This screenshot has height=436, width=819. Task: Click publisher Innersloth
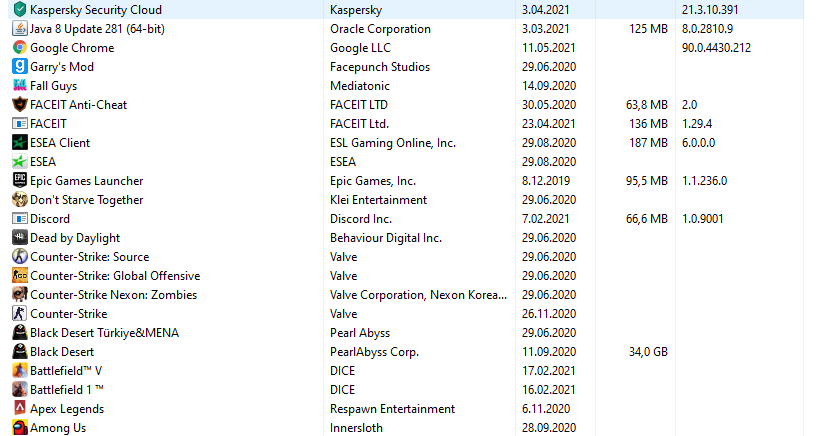point(356,428)
